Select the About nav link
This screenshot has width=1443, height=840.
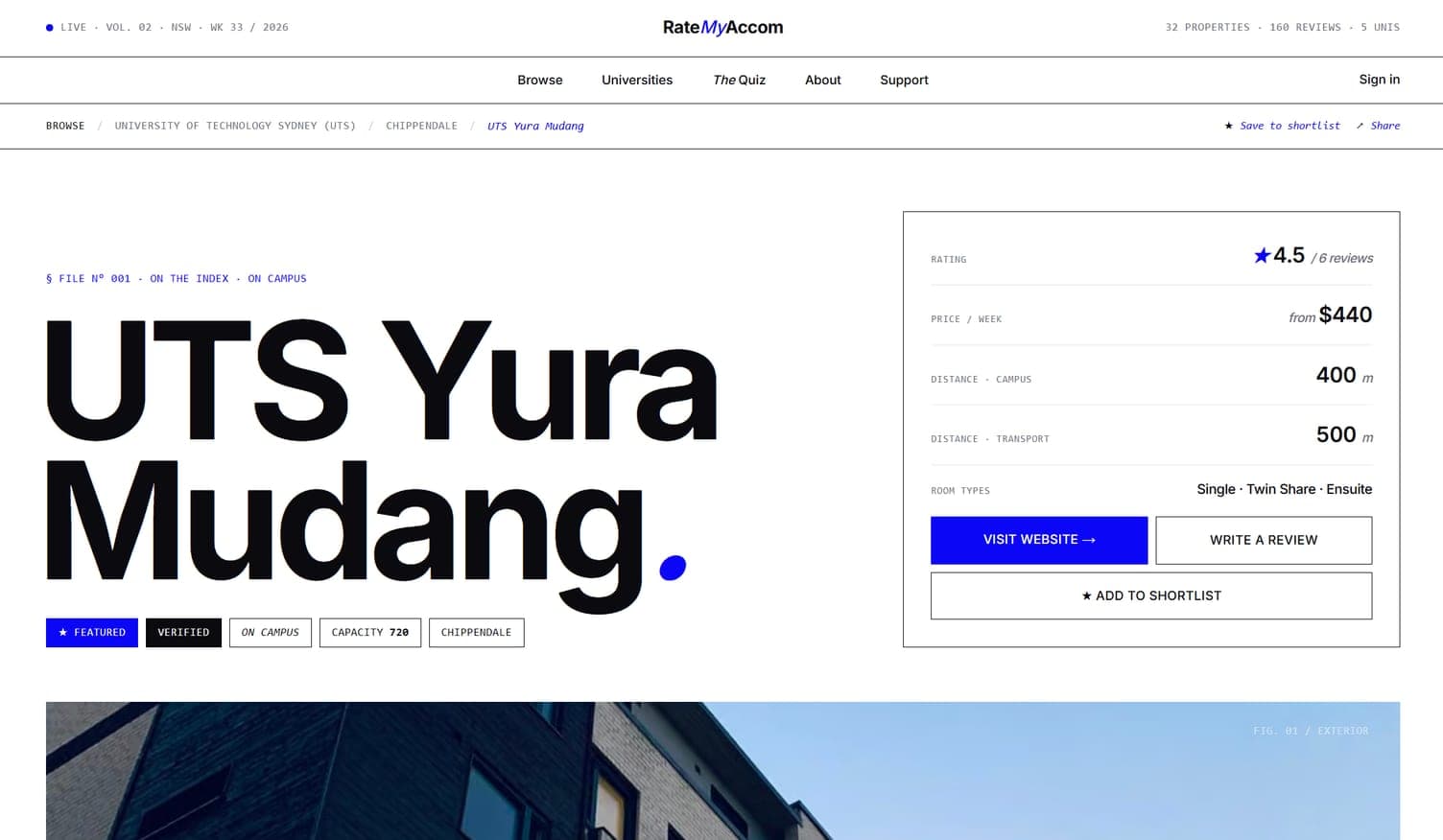pyautogui.click(x=823, y=80)
